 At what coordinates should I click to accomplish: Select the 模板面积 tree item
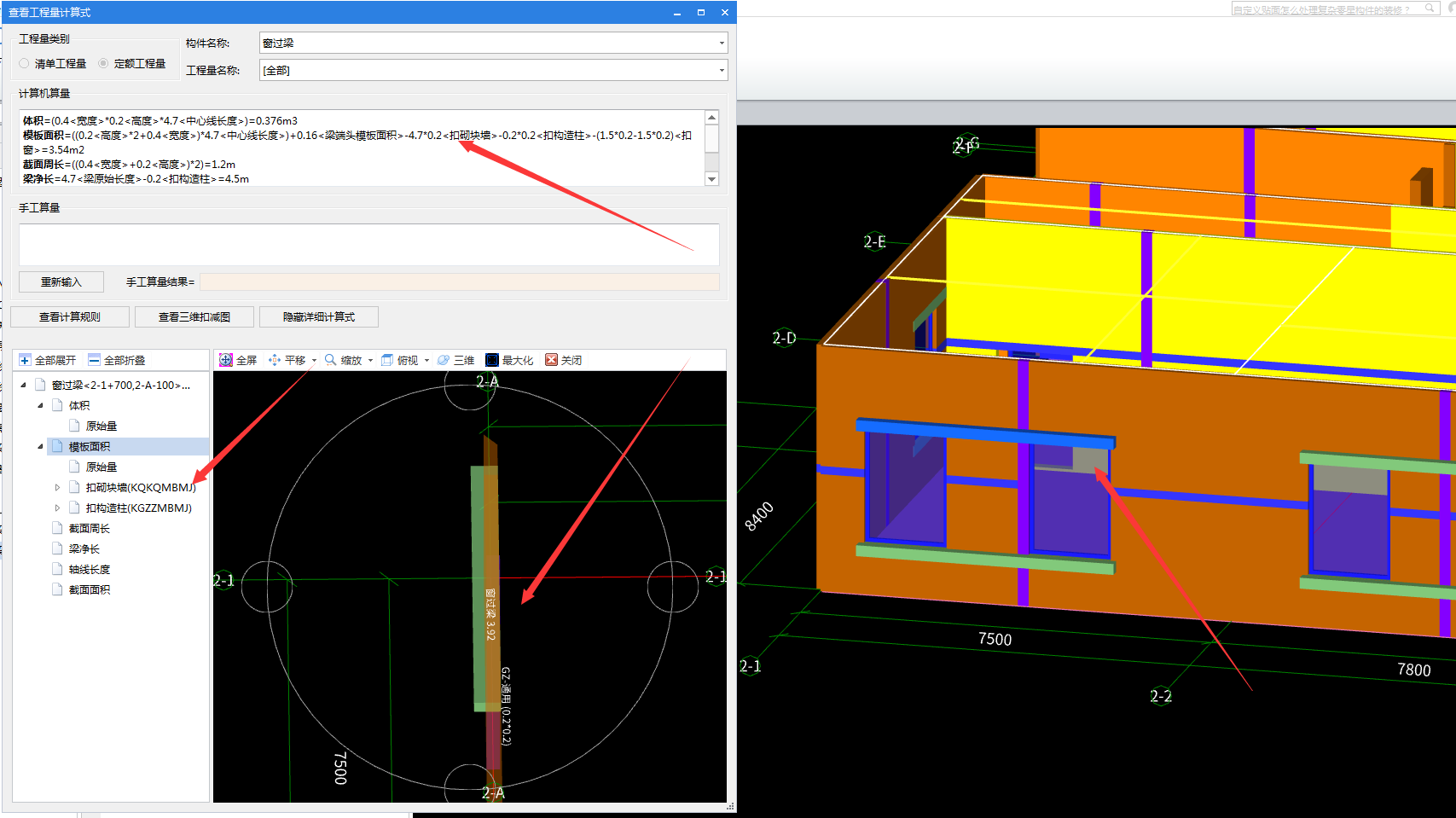(x=90, y=447)
